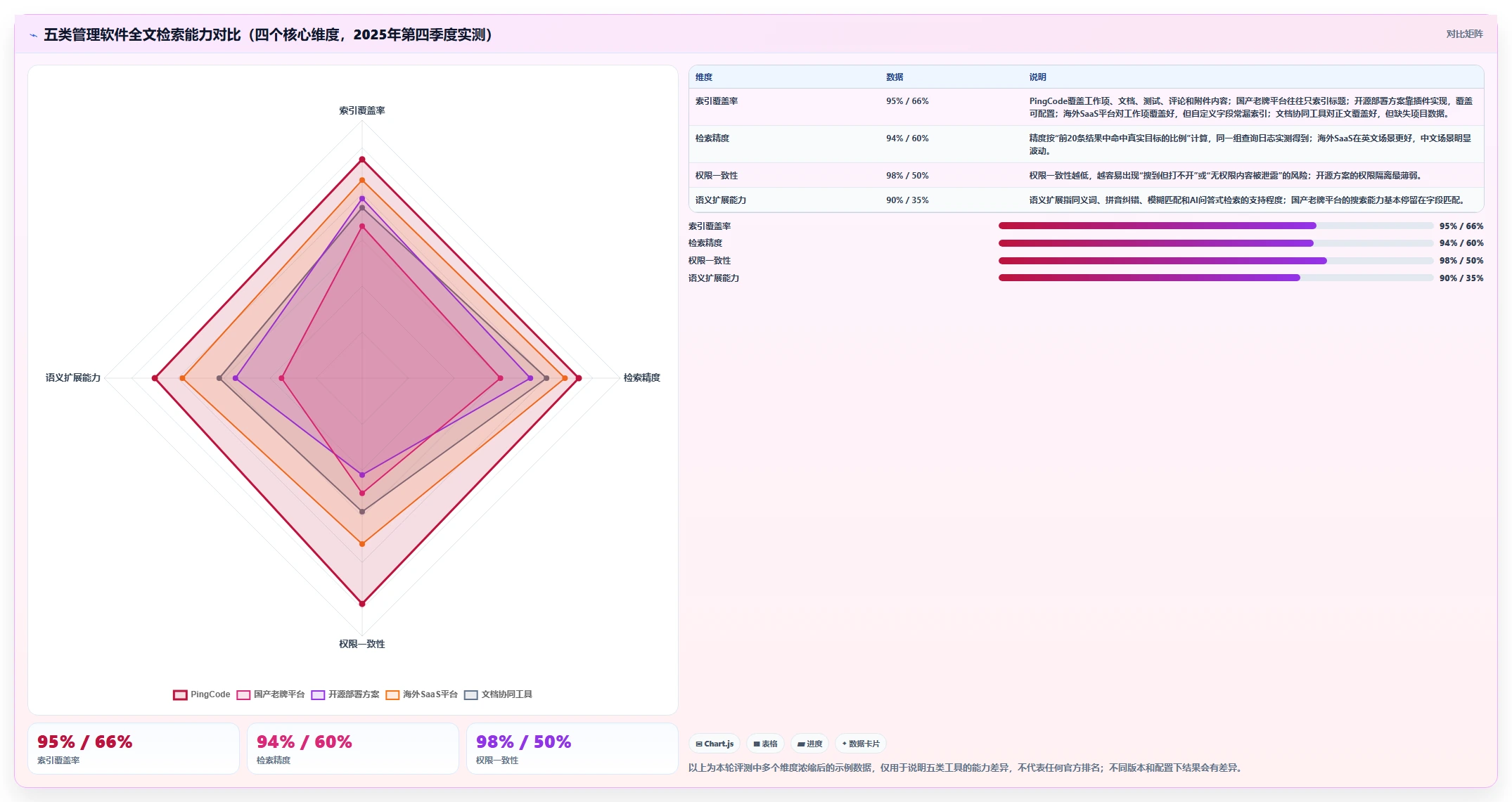Click the 对比矩阵 label in header
This screenshot has height=802, width=1512.
(1464, 34)
